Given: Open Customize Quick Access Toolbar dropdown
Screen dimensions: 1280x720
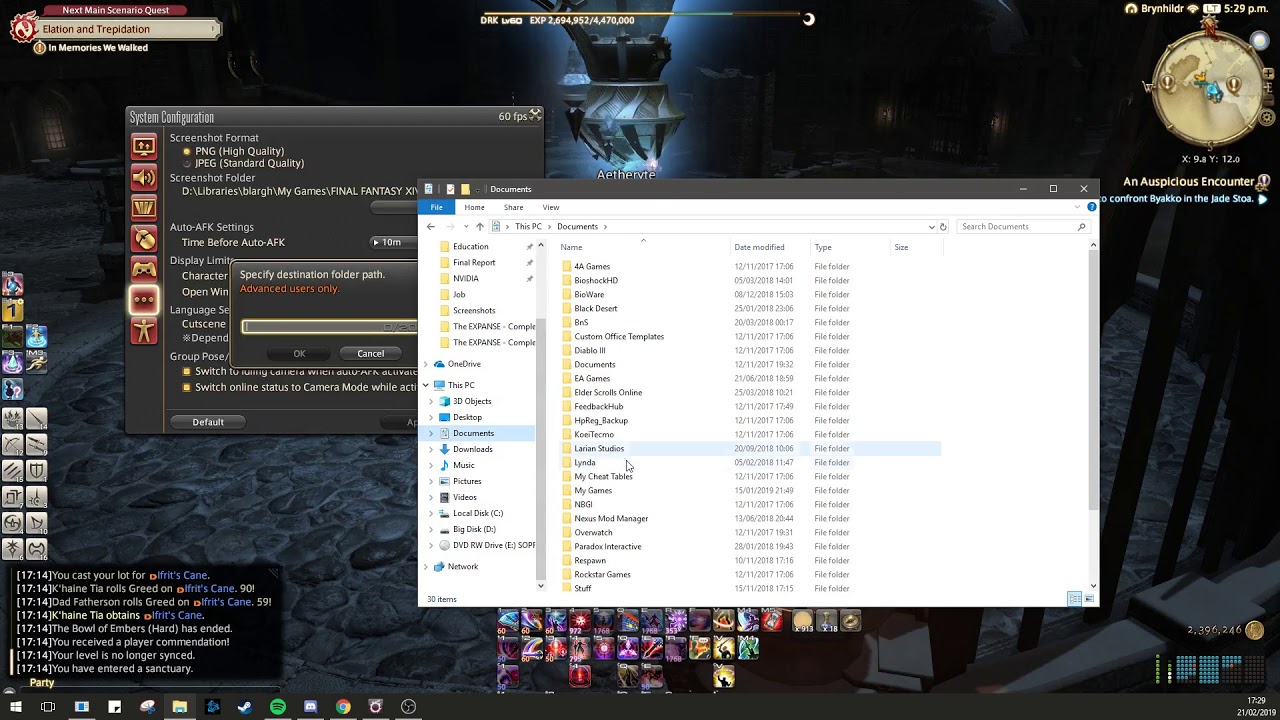Looking at the screenshot, I should pos(479,189).
